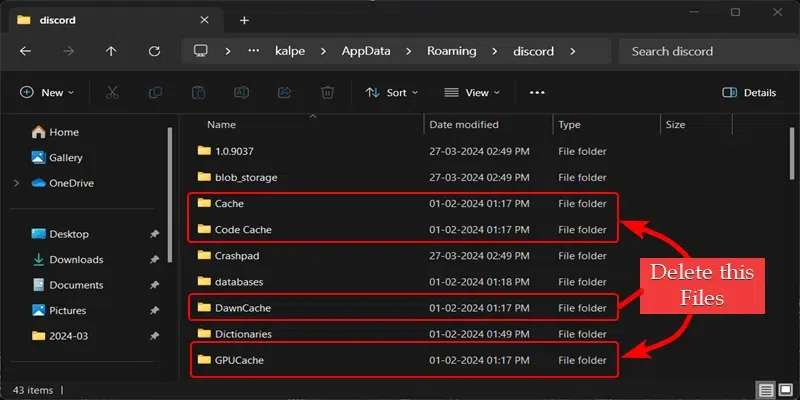Click the Copy icon in toolbar

pyautogui.click(x=155, y=92)
